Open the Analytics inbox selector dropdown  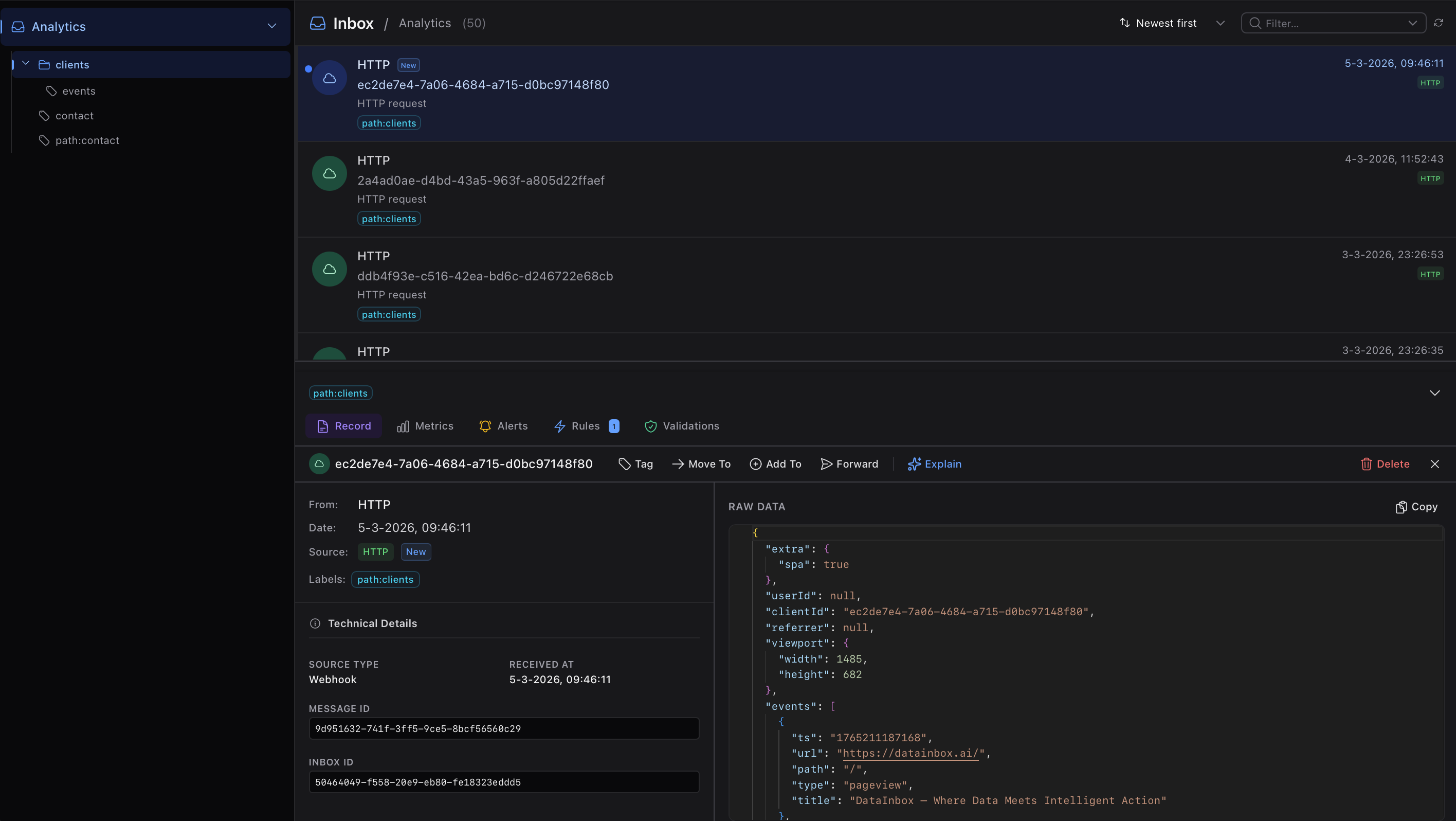(272, 26)
